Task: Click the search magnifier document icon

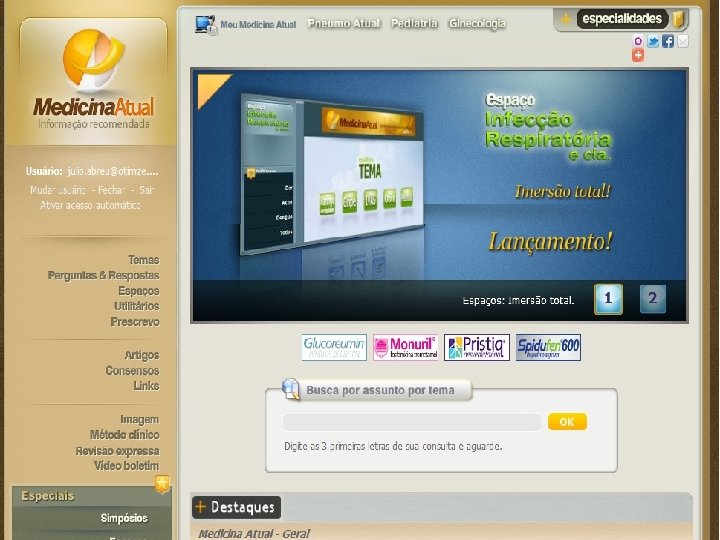Action: click(x=291, y=388)
